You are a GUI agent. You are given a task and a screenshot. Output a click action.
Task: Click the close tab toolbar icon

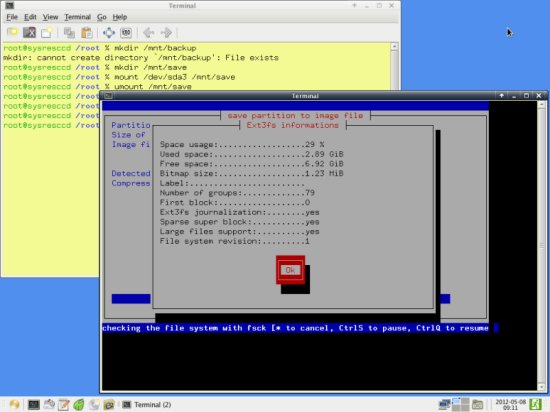pyautogui.click(x=29, y=33)
